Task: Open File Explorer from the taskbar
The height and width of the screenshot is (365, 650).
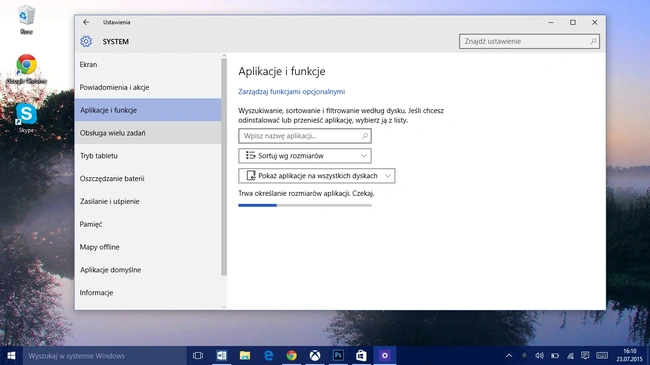Action: (245, 356)
